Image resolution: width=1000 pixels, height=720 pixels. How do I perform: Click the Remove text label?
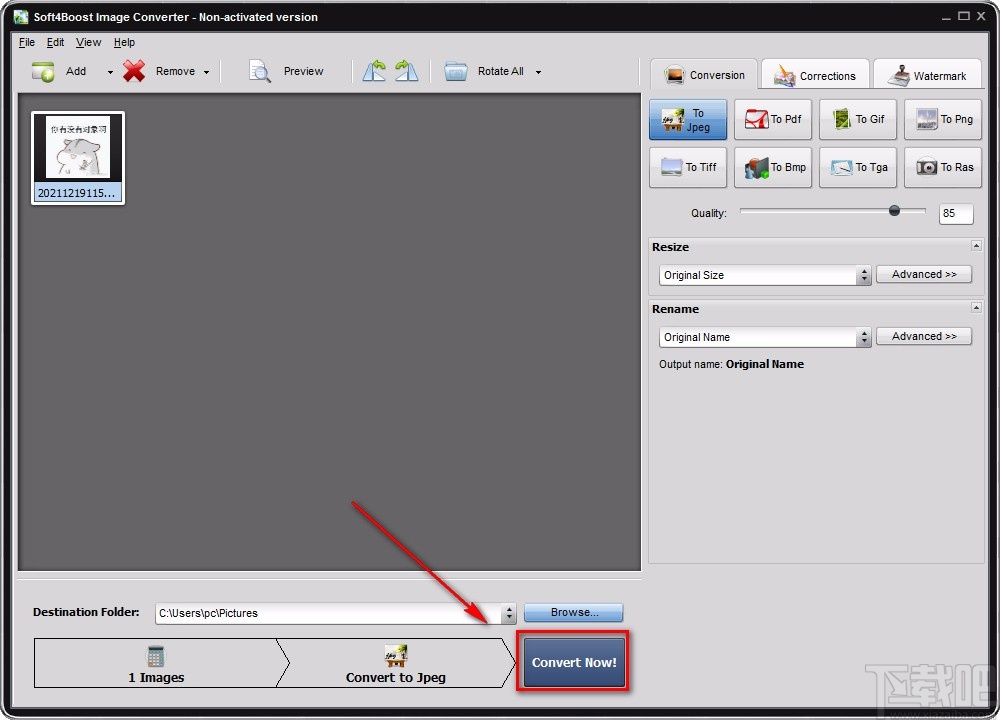(175, 71)
